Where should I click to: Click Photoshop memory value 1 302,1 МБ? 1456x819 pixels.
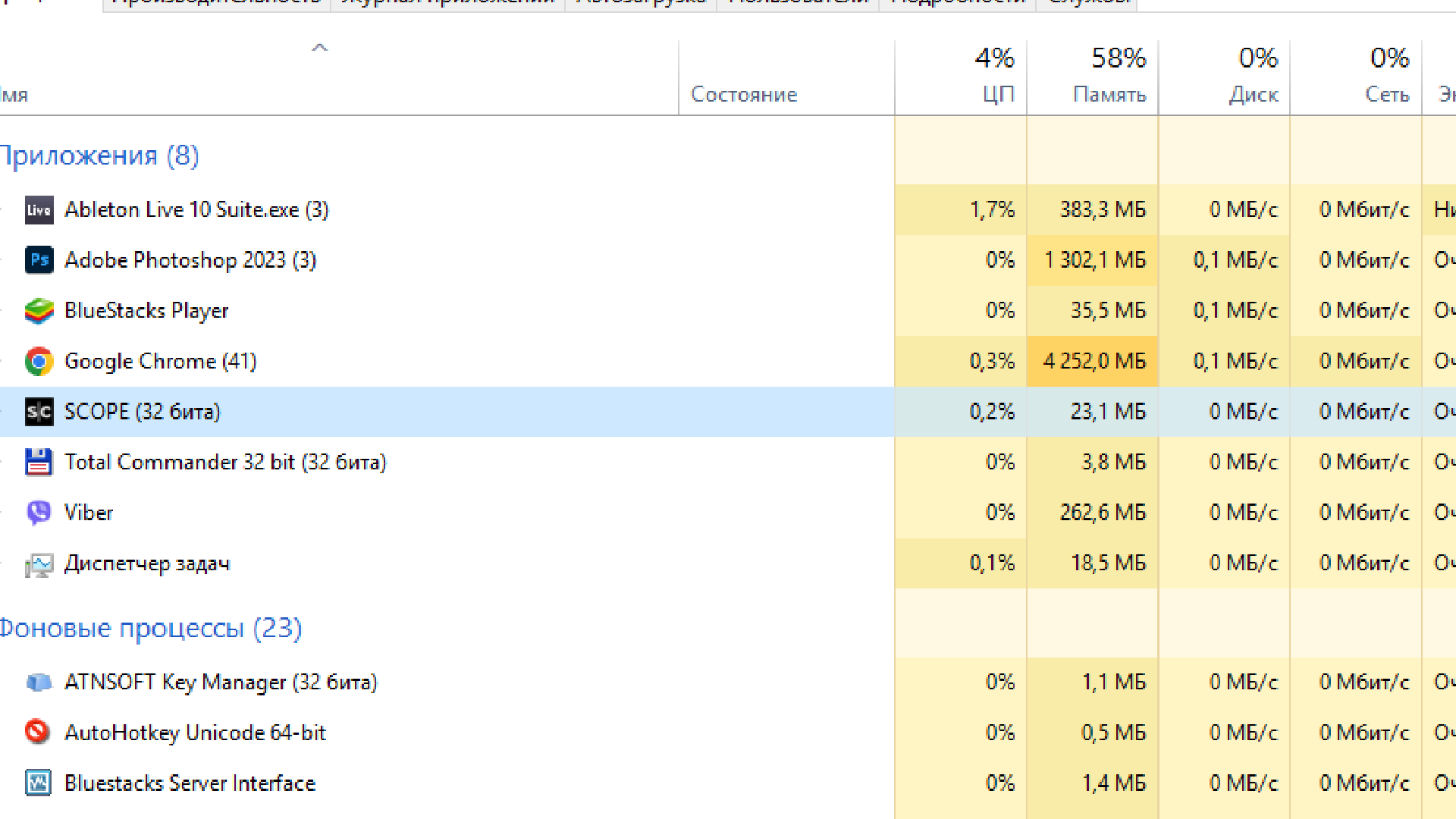1094,260
